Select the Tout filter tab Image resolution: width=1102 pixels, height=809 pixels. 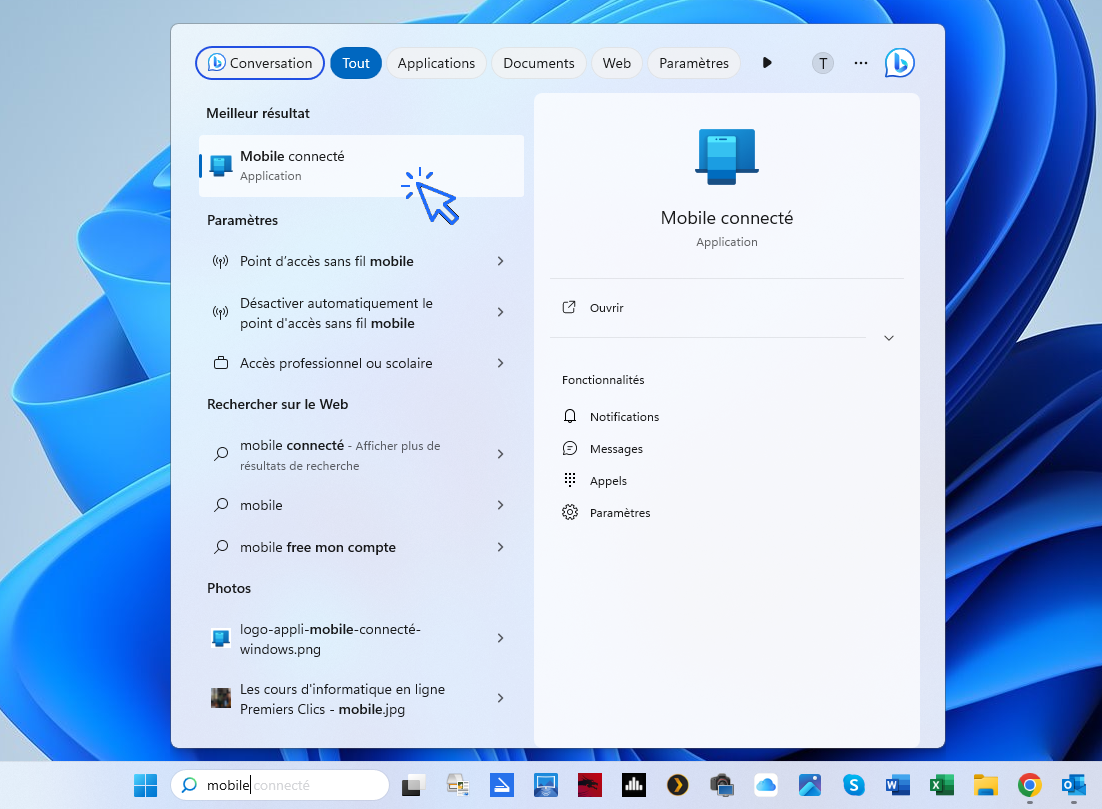coord(356,63)
